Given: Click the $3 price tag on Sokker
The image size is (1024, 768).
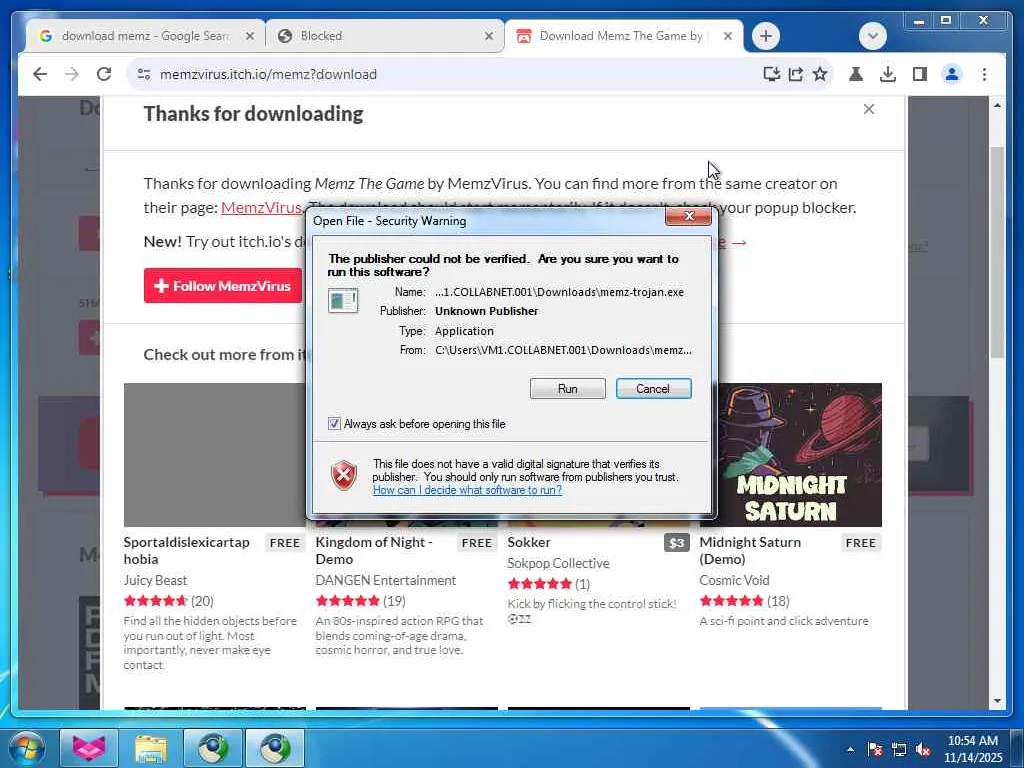Looking at the screenshot, I should pyautogui.click(x=677, y=543).
